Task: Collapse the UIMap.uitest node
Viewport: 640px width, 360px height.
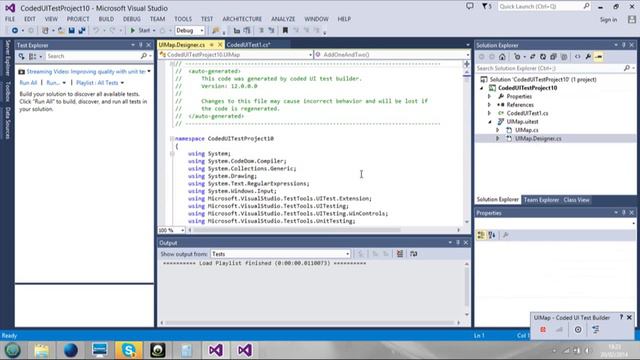Action: point(490,122)
